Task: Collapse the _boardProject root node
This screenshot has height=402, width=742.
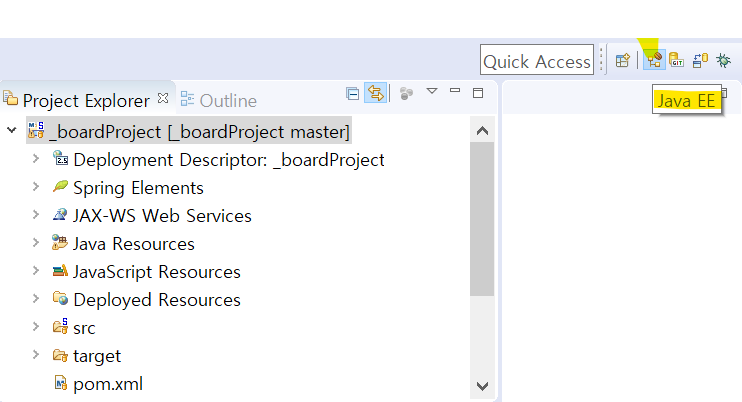Action: (12, 130)
